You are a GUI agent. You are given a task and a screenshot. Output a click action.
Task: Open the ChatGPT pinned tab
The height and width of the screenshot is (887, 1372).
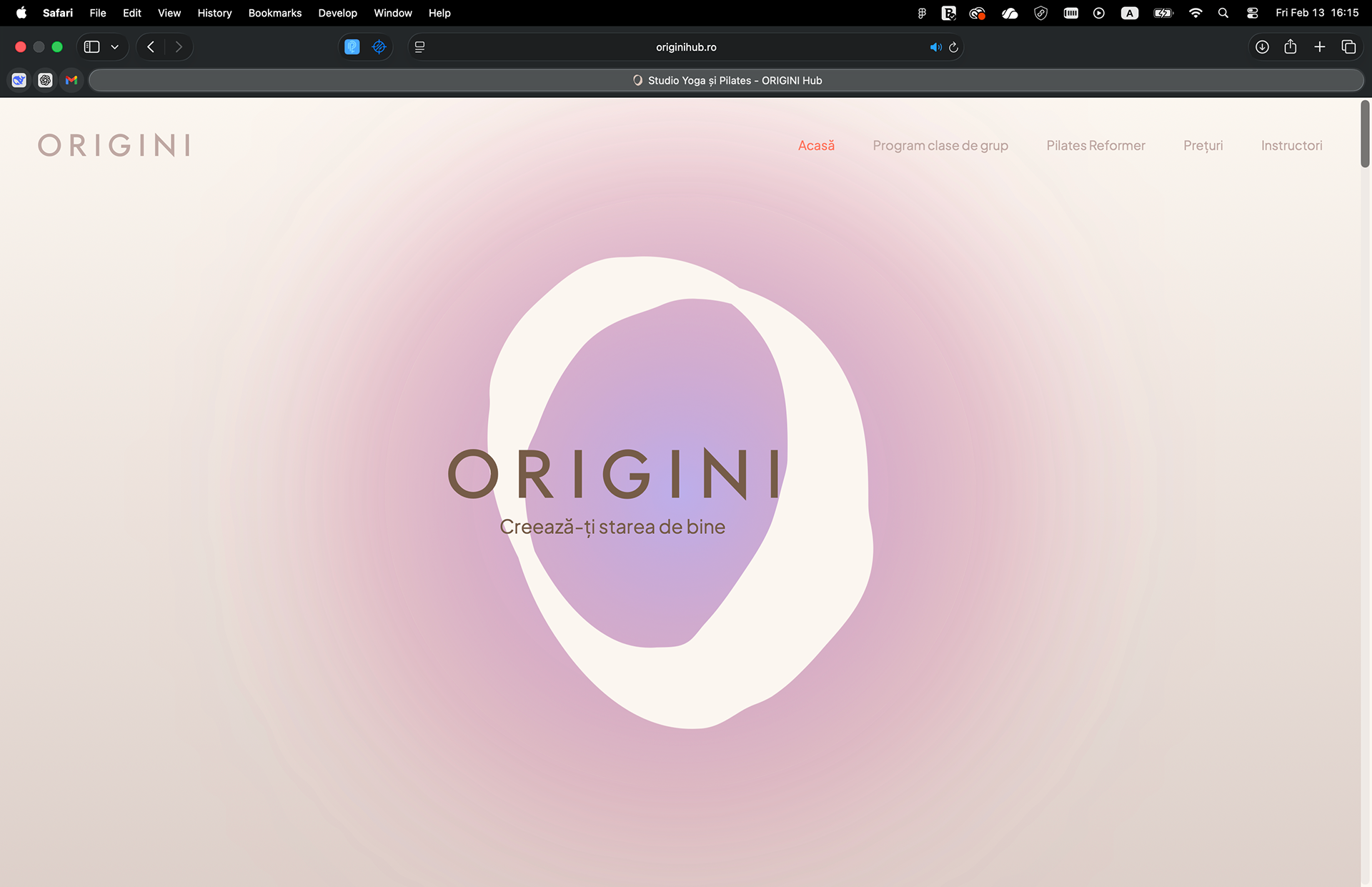coord(45,80)
